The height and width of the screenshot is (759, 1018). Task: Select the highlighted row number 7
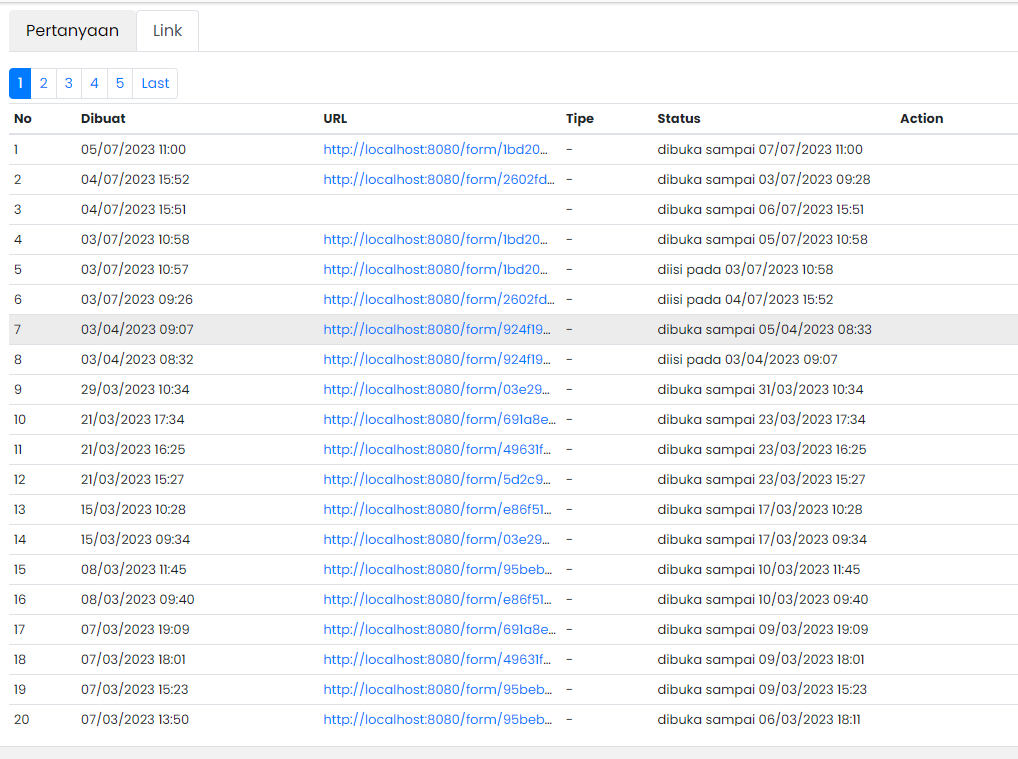pos(19,329)
